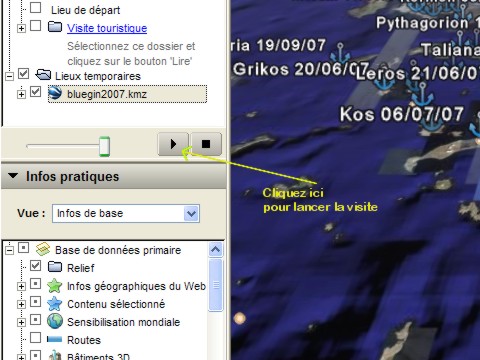Collapse the Base de données primaire node
The image size is (480, 360).
(10, 250)
